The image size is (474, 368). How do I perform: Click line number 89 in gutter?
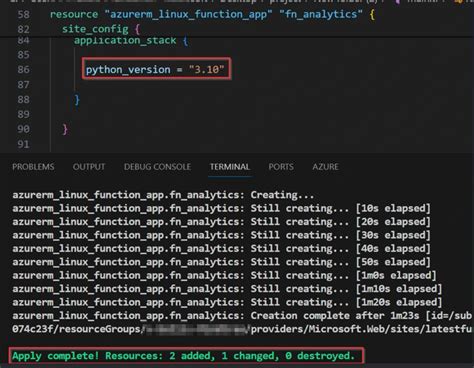click(x=23, y=115)
